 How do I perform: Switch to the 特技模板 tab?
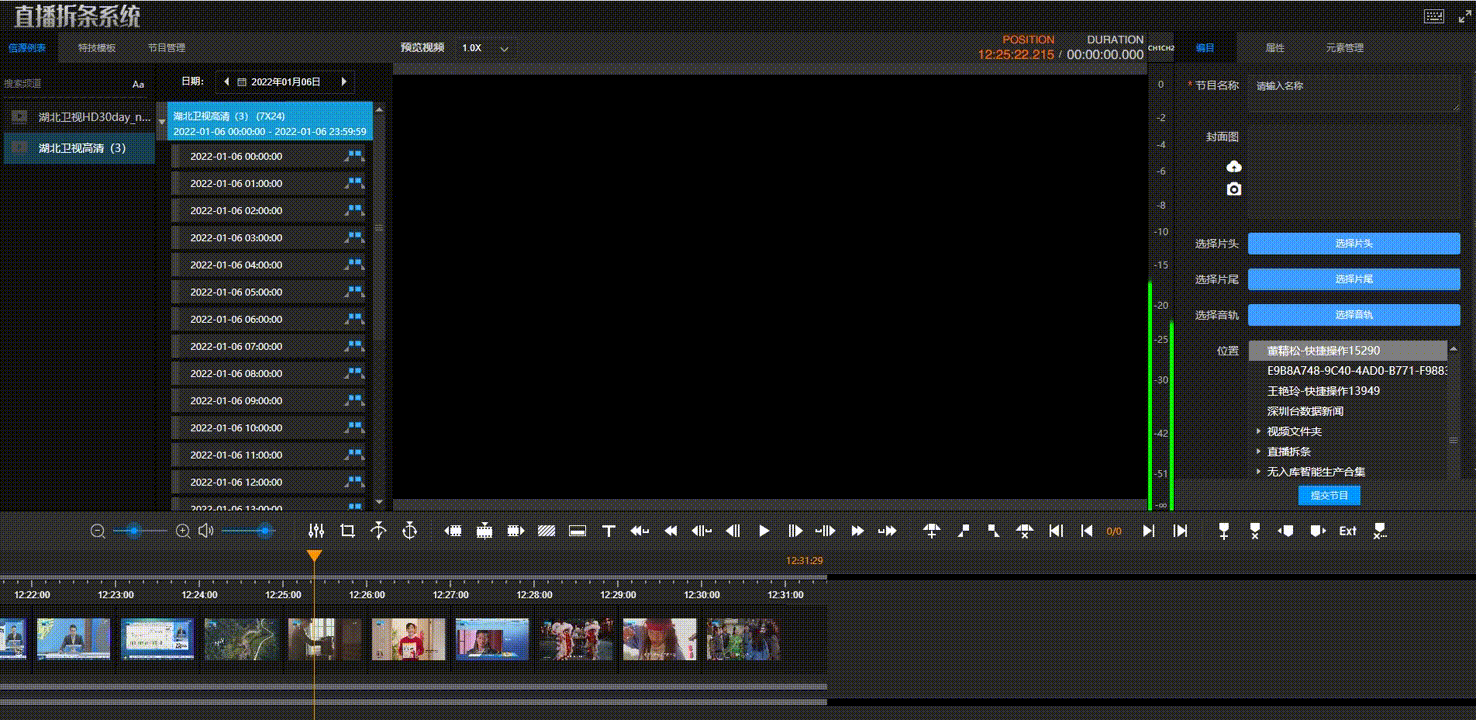[x=97, y=48]
